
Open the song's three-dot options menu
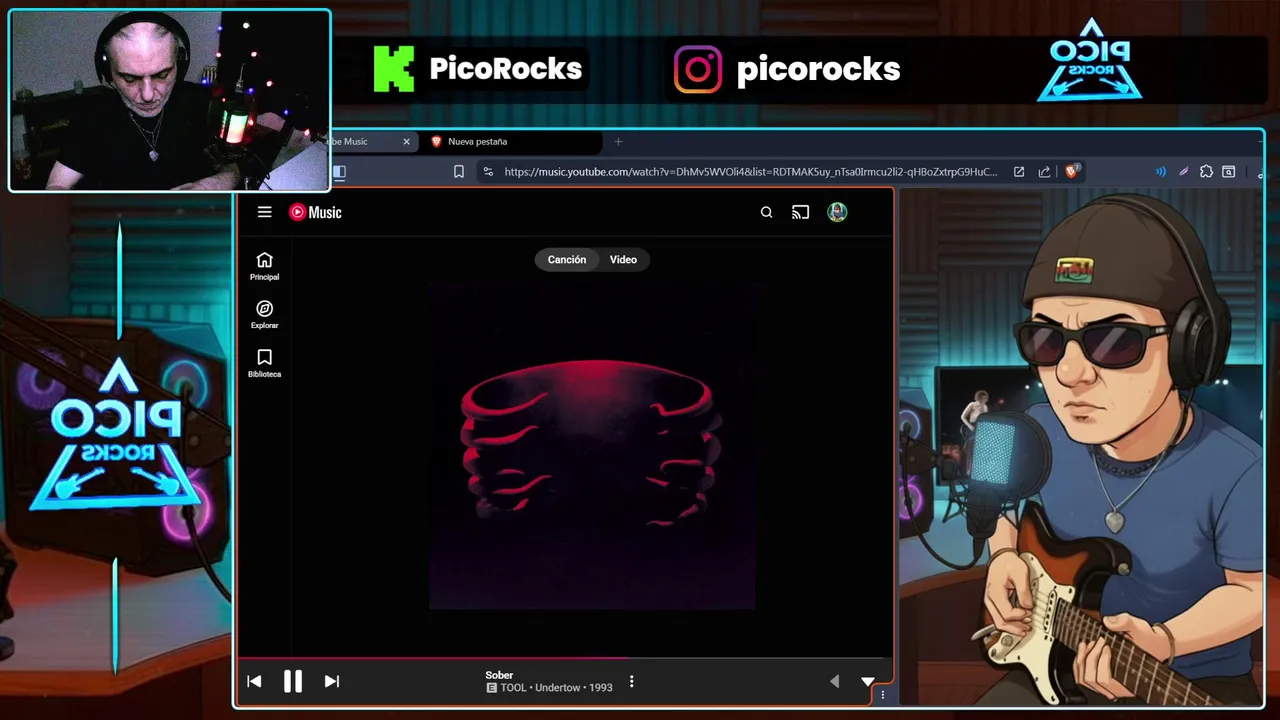631,681
